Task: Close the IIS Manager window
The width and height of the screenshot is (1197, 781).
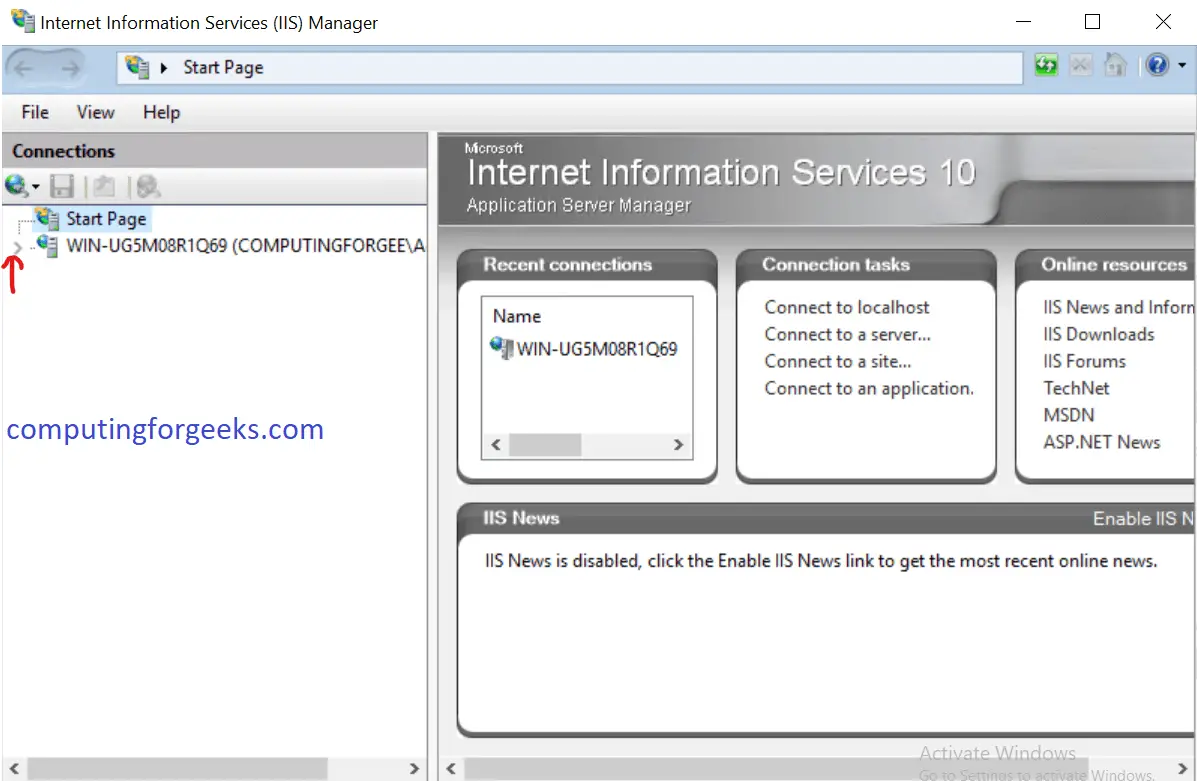Action: coord(1163,21)
